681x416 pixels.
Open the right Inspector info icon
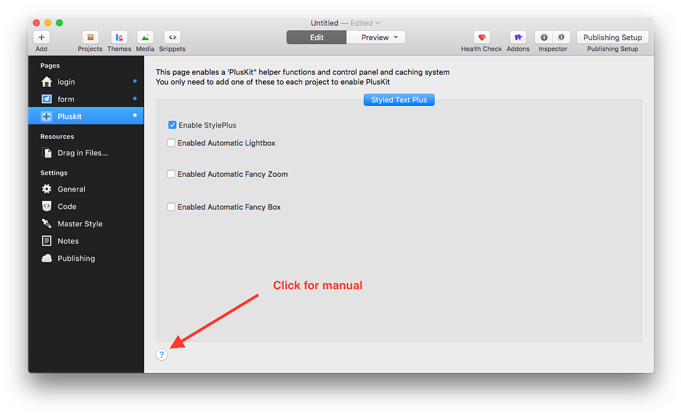pos(561,37)
